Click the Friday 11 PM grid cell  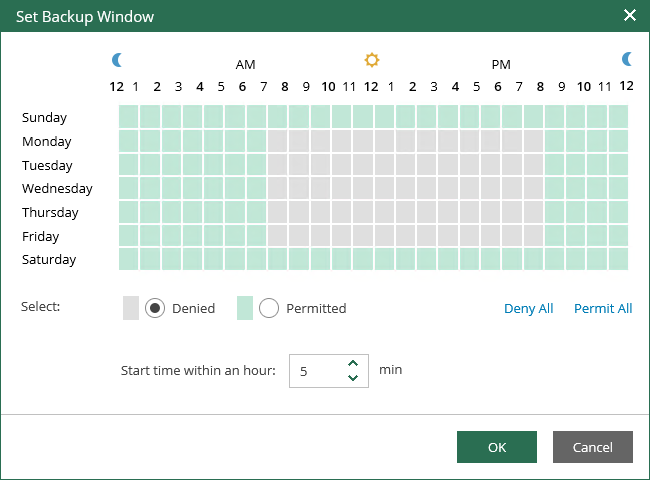click(618, 235)
